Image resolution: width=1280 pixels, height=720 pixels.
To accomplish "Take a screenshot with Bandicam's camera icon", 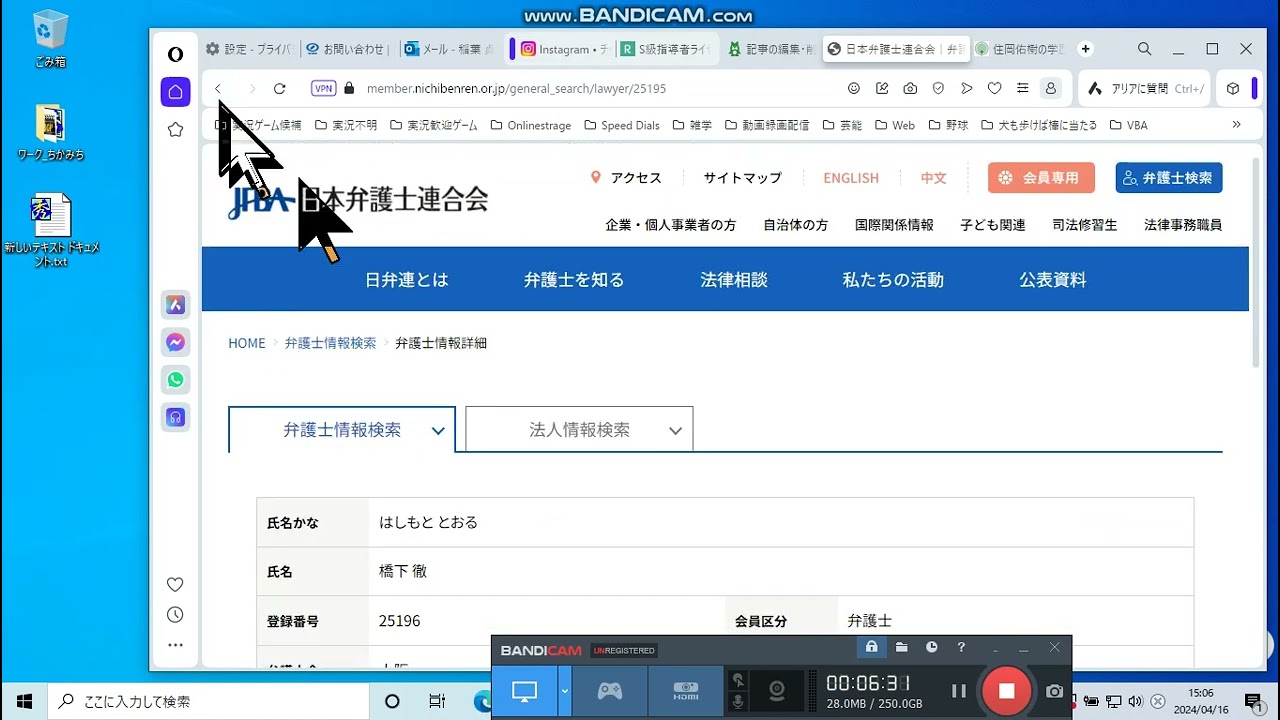I will click(x=1055, y=690).
